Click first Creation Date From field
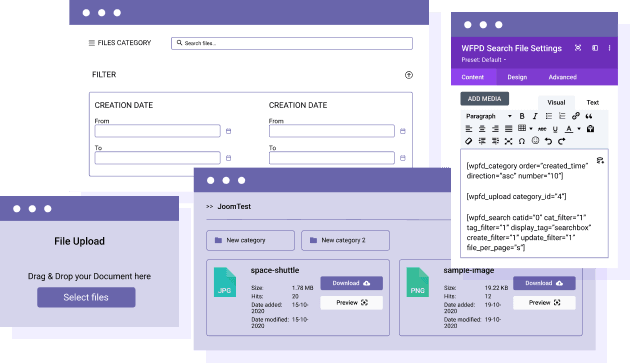The width and height of the screenshot is (630, 363). click(x=158, y=131)
